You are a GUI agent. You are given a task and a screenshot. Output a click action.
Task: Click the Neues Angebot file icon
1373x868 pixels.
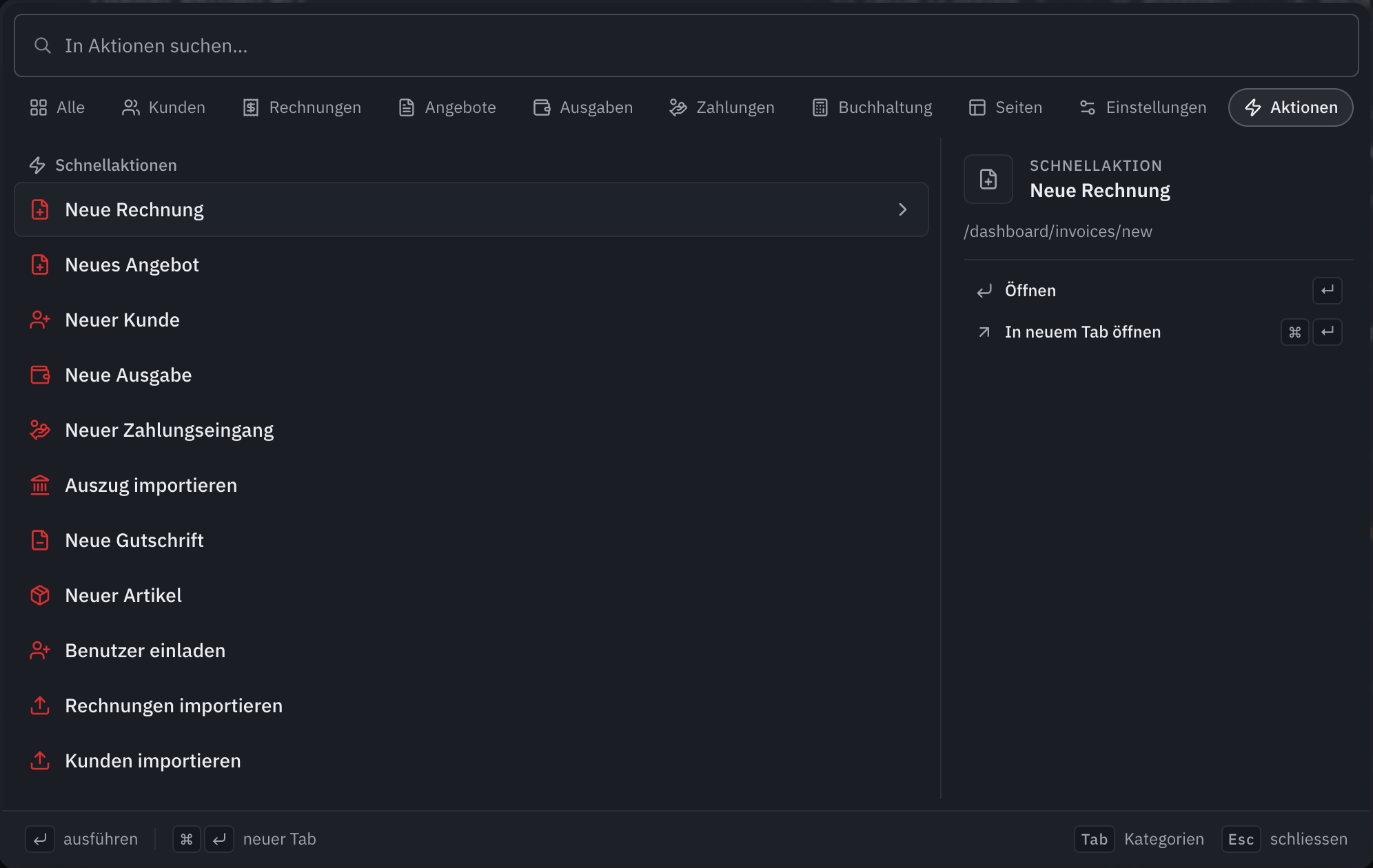coord(40,265)
